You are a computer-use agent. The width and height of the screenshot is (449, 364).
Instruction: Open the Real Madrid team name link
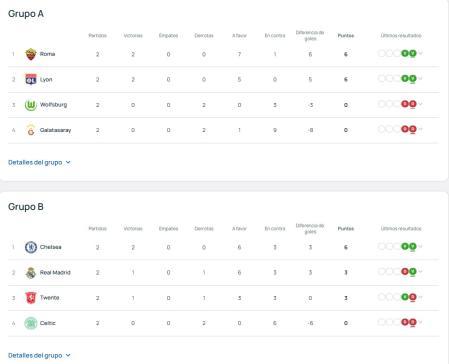click(x=55, y=272)
